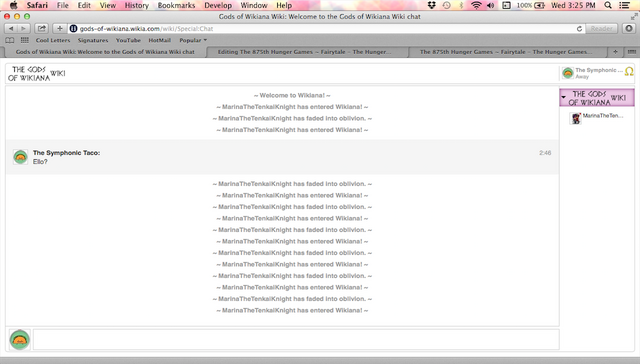Click the Bluetooth menu bar icon
The height and width of the screenshot is (364, 640).
(x=461, y=5)
